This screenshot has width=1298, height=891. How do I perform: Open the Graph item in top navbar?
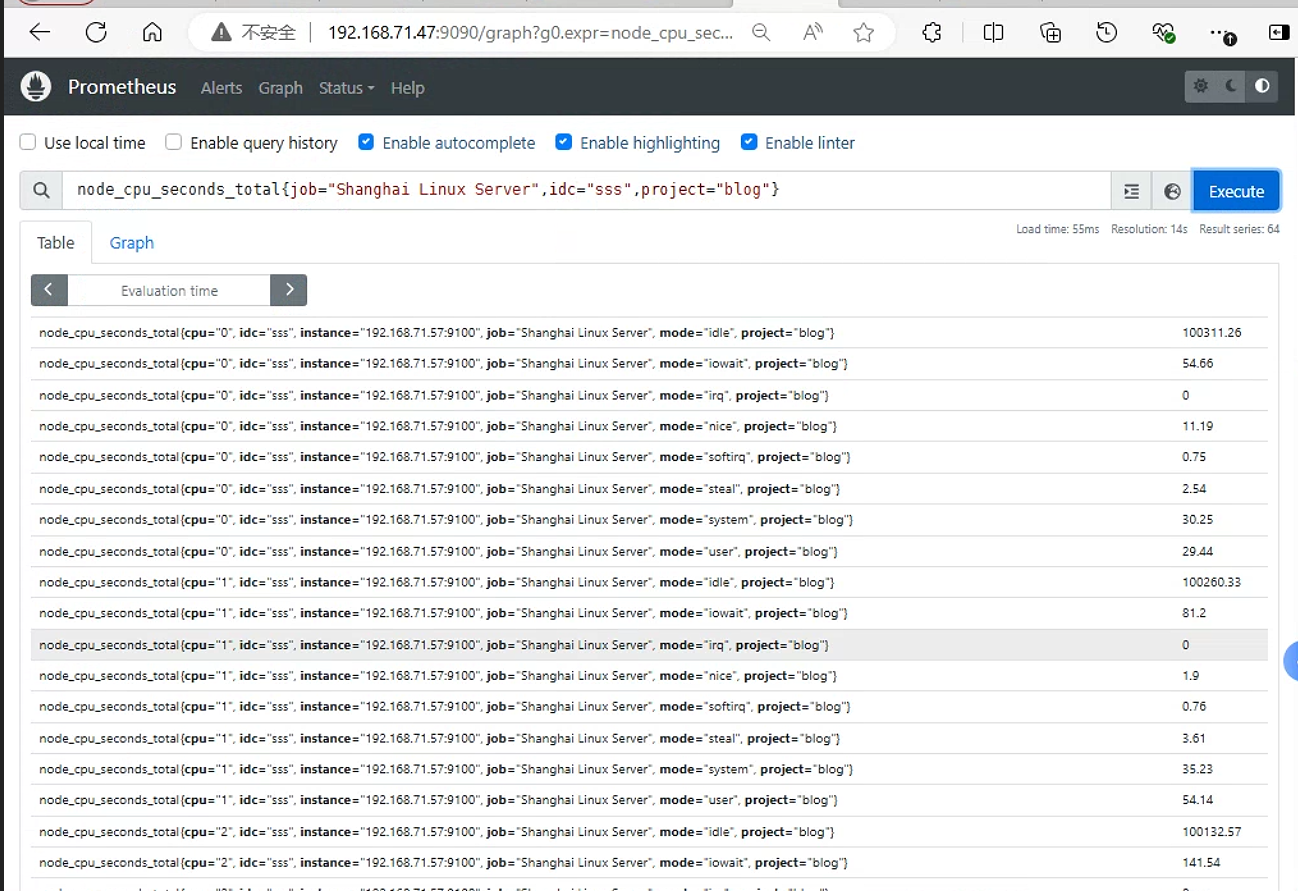[x=280, y=88]
